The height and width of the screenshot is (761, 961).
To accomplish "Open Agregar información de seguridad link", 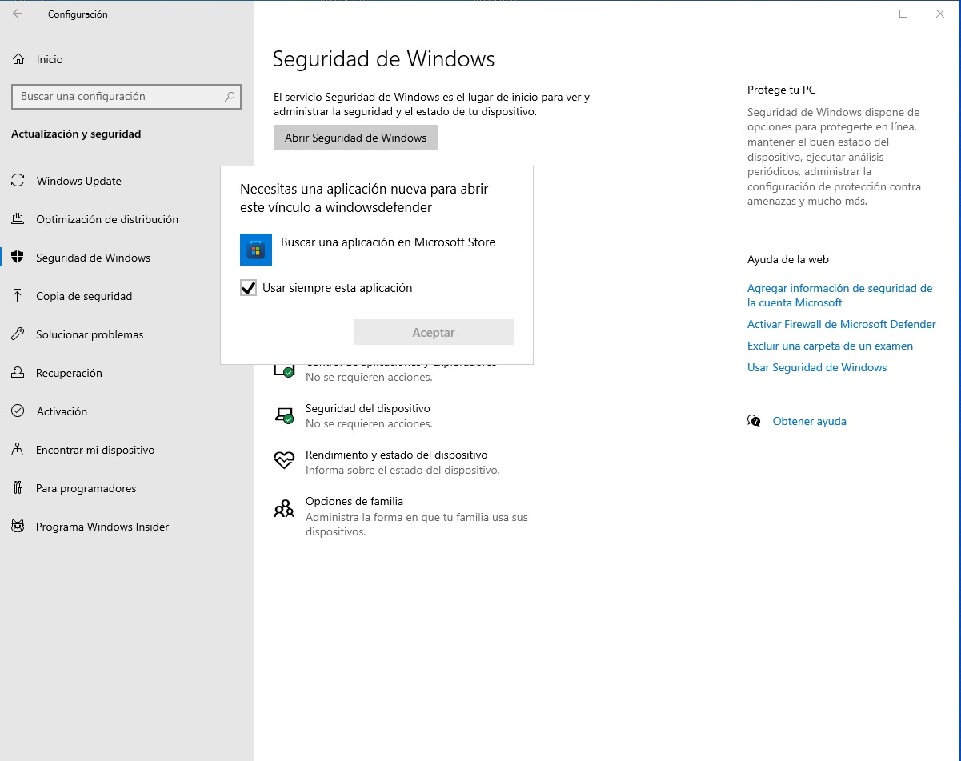I will click(x=839, y=295).
